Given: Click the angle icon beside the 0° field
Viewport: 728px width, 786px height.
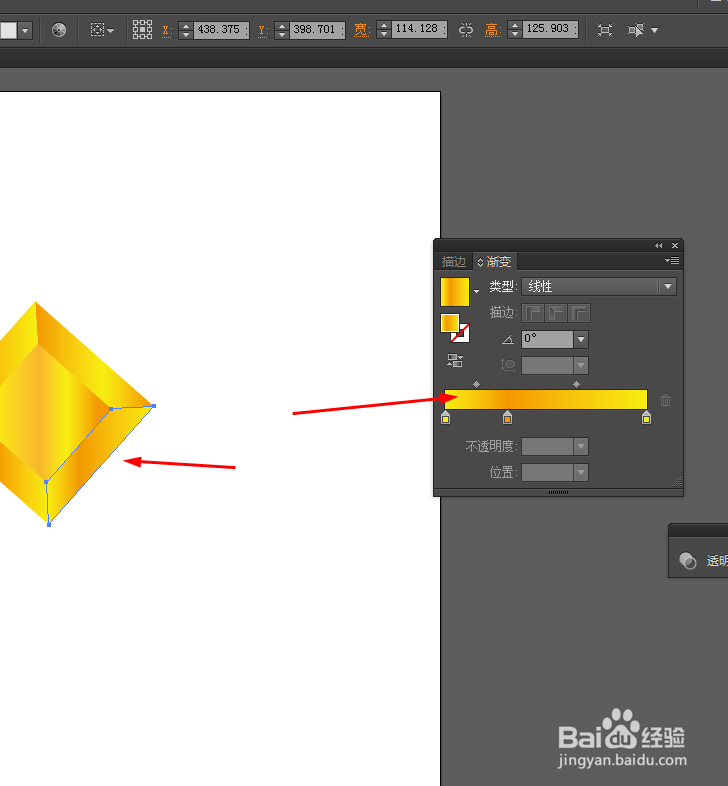Looking at the screenshot, I should (x=508, y=340).
